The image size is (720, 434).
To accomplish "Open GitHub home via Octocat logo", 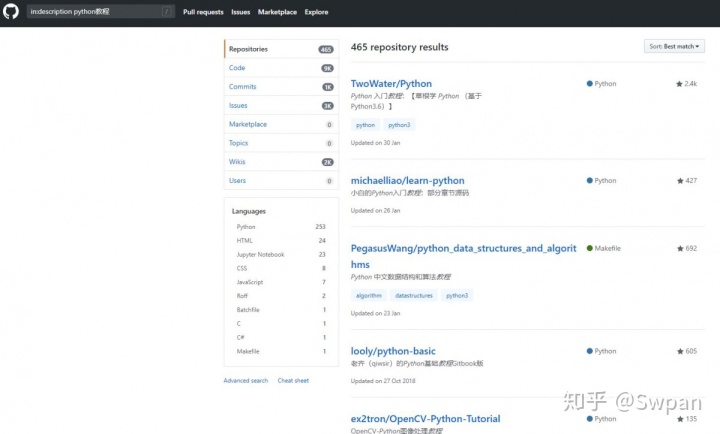I will (11, 11).
